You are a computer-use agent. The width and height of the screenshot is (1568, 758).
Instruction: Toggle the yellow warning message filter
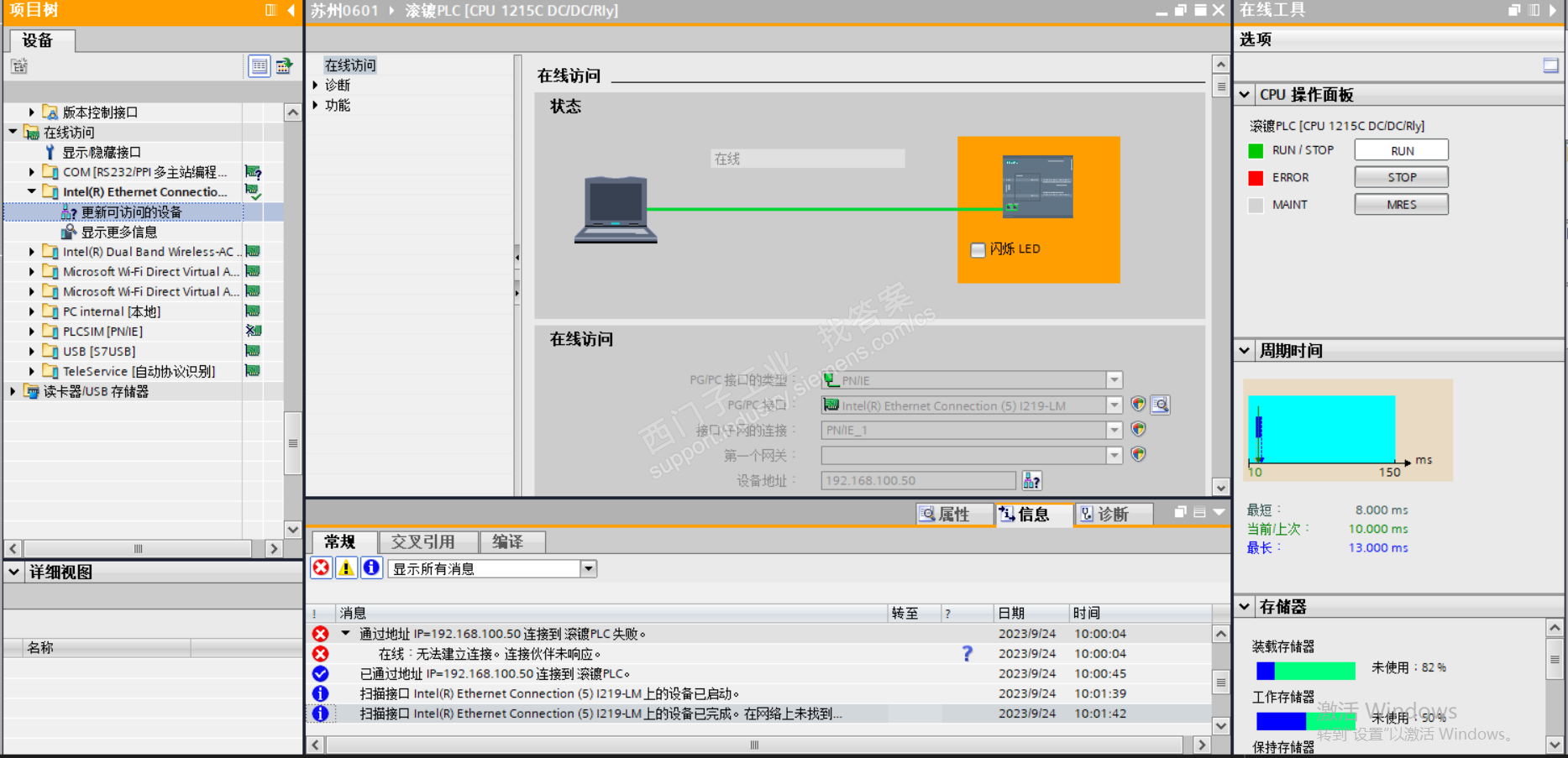tap(346, 568)
